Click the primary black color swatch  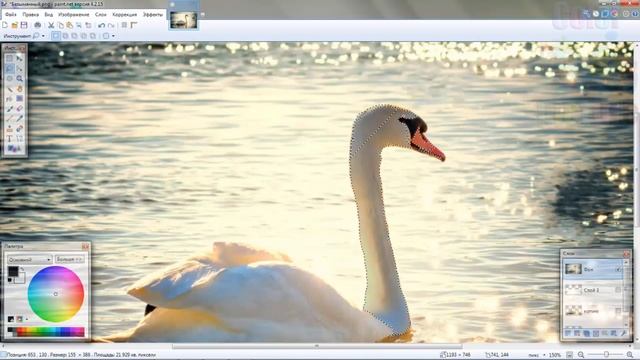click(13, 271)
